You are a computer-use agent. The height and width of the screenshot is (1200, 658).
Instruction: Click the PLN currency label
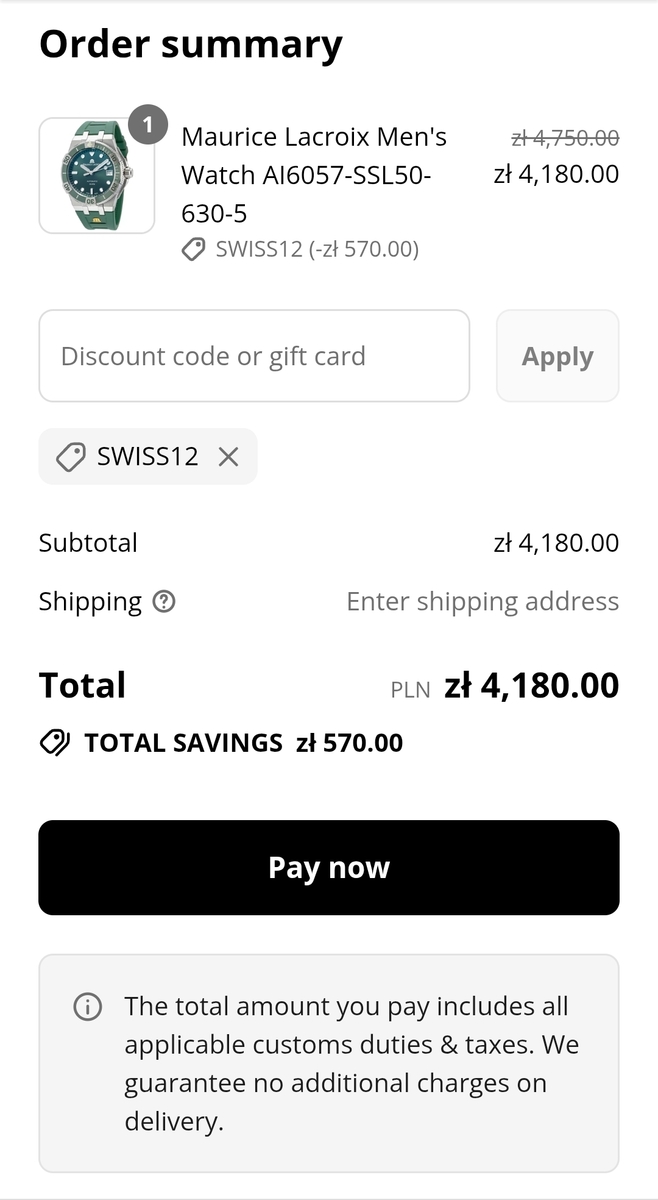pyautogui.click(x=410, y=689)
